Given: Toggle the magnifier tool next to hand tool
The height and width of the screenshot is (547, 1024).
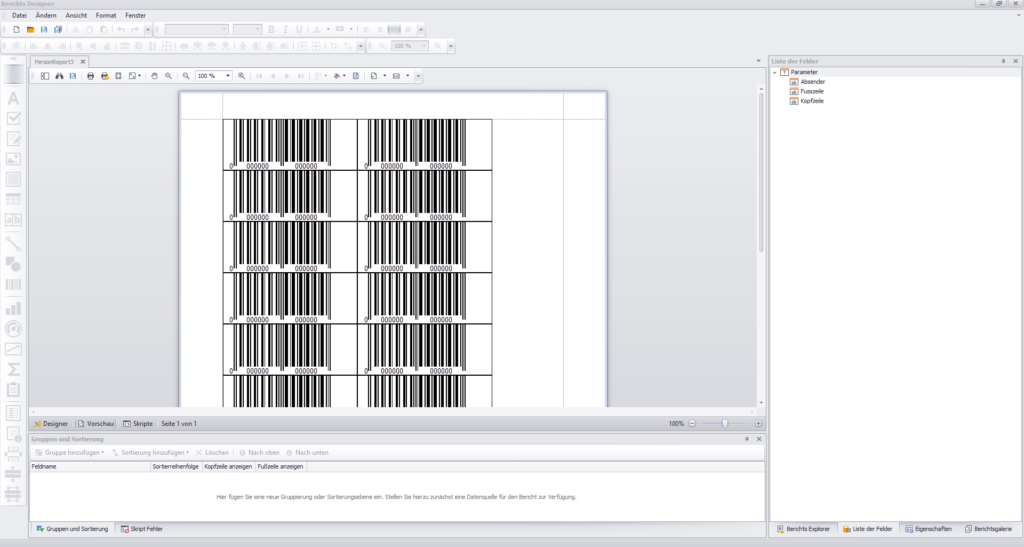Looking at the screenshot, I should click(x=168, y=76).
